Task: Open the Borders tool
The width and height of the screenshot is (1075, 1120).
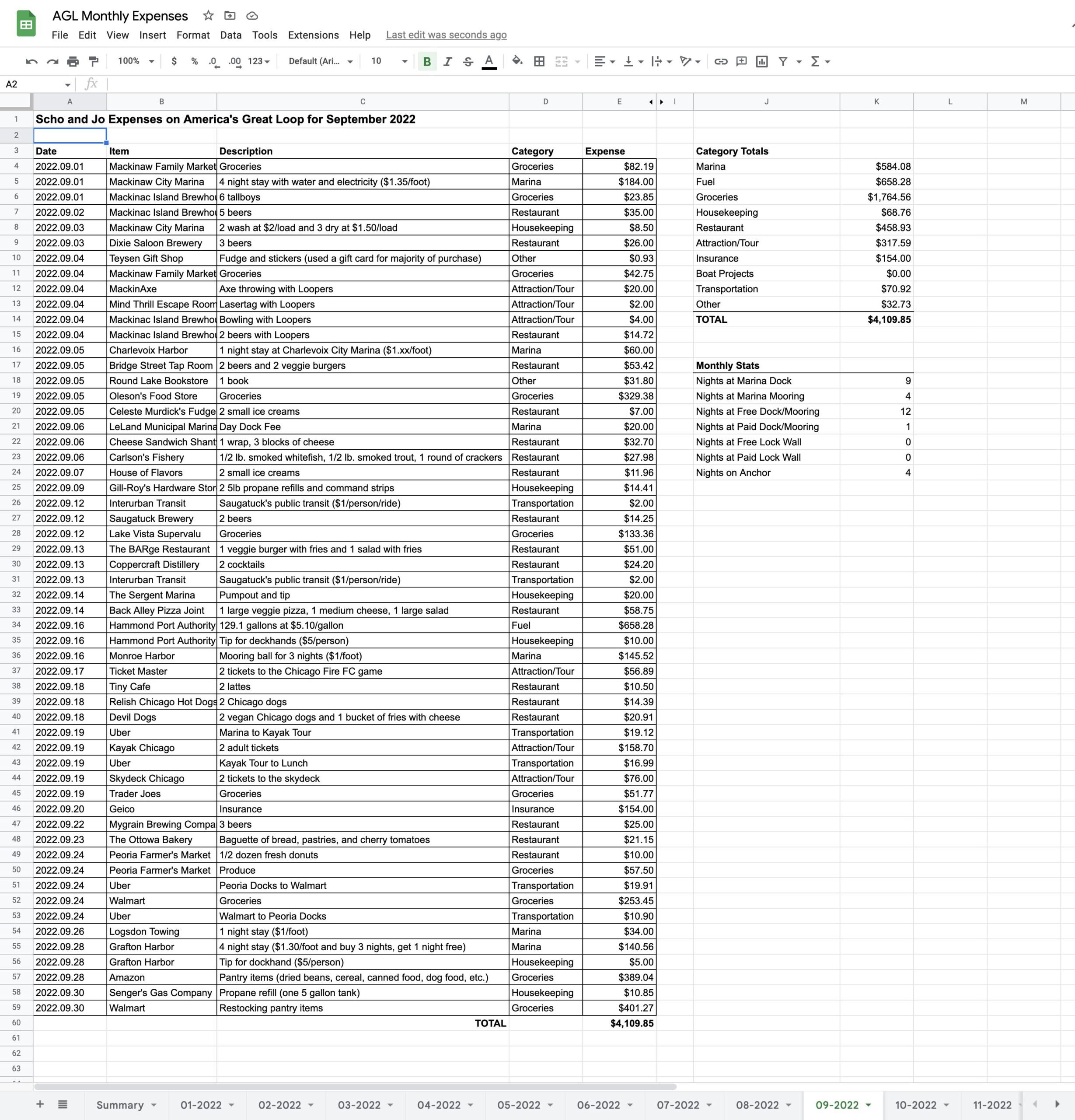Action: (539, 61)
